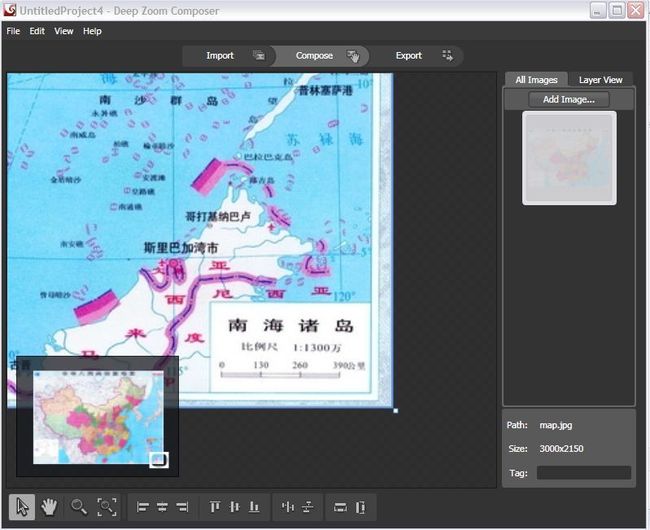Image resolution: width=650 pixels, height=530 pixels.
Task: Select the map.jpg thumbnail in All Images
Action: [x=569, y=158]
